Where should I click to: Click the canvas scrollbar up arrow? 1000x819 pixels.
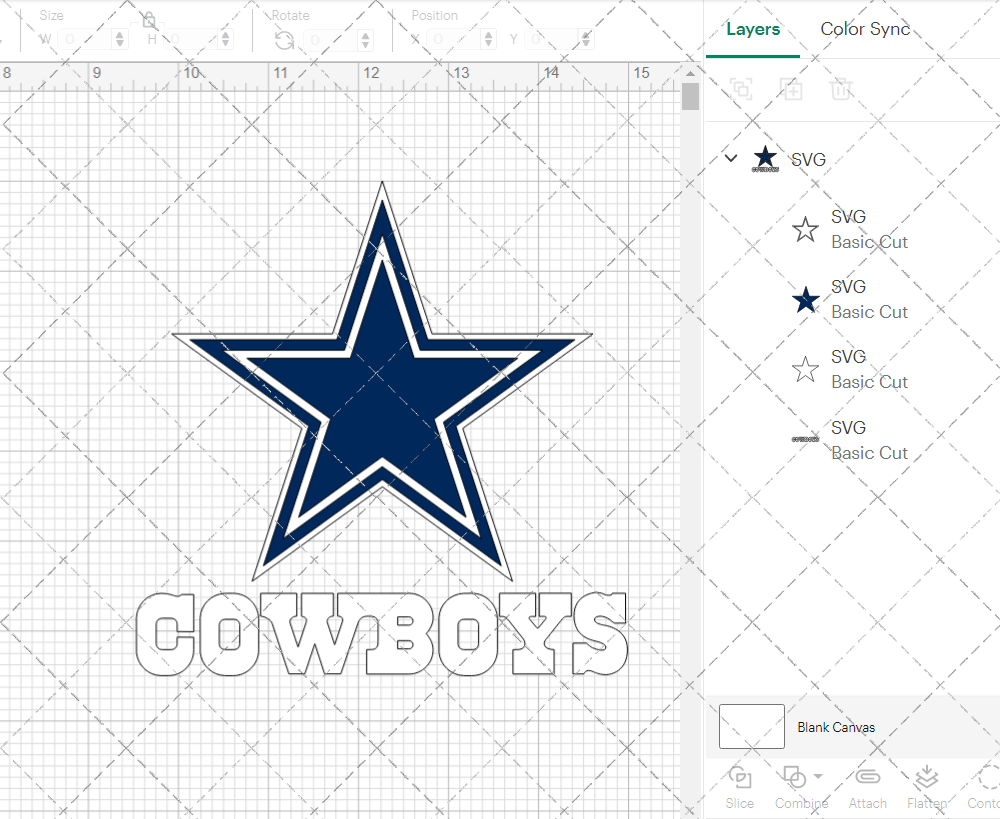pyautogui.click(x=690, y=73)
